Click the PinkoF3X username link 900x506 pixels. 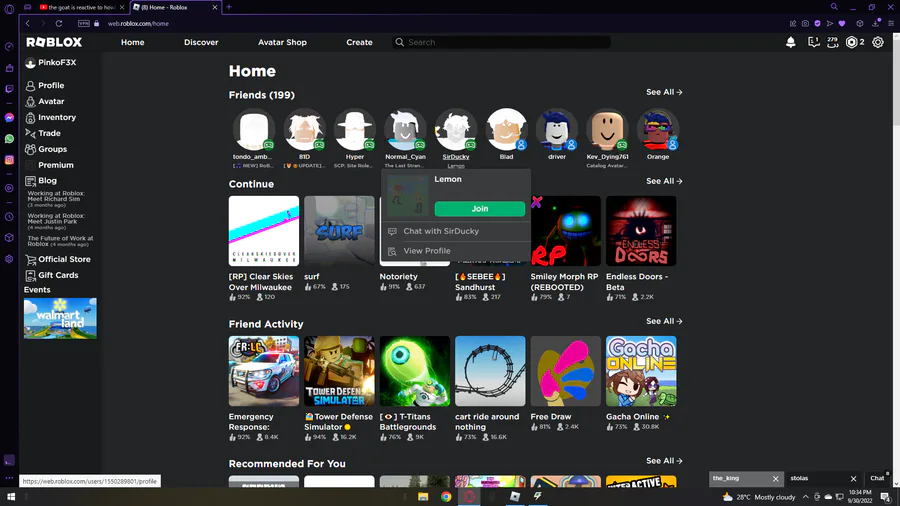57,63
